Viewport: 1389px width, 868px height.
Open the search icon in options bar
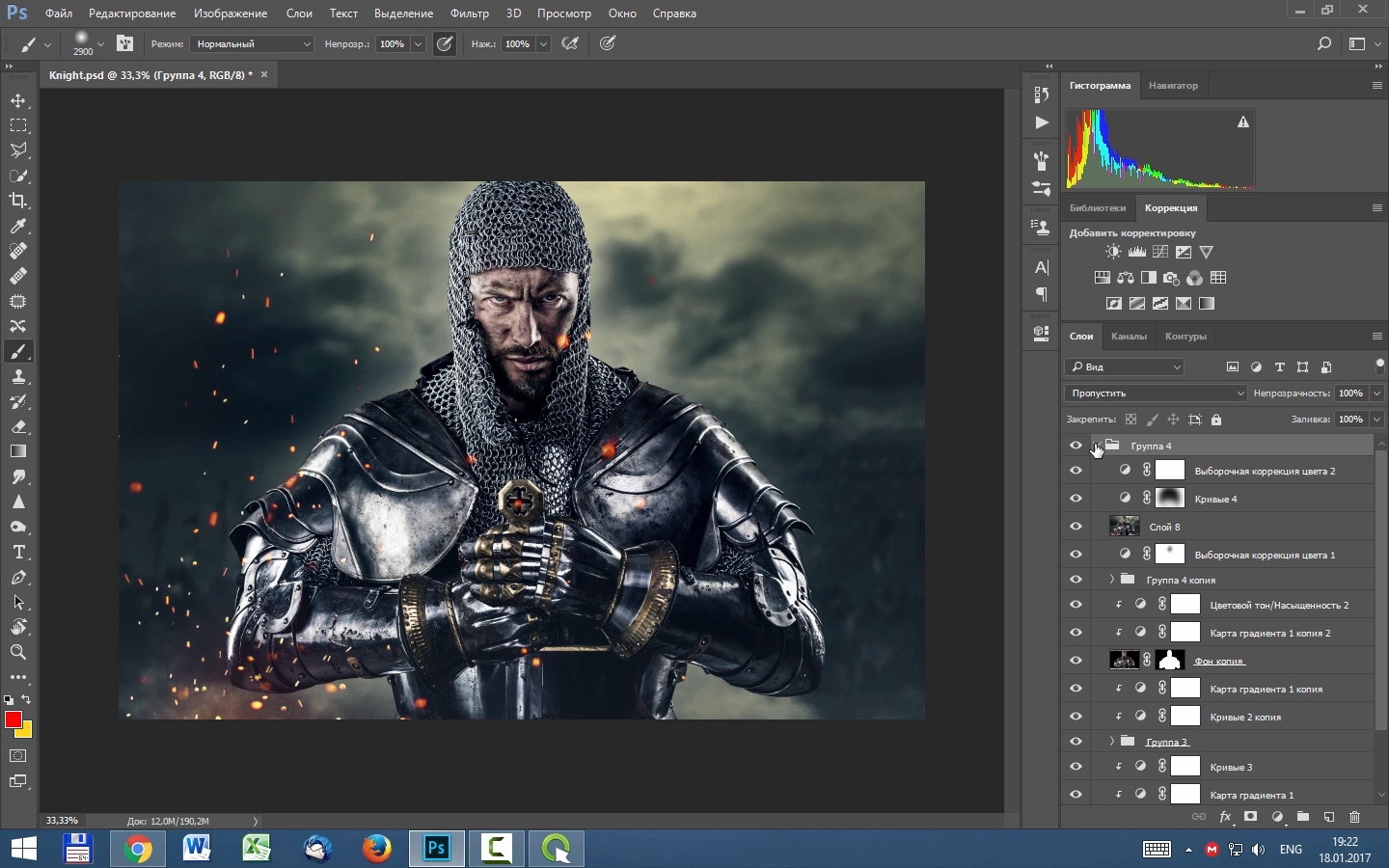click(1324, 43)
